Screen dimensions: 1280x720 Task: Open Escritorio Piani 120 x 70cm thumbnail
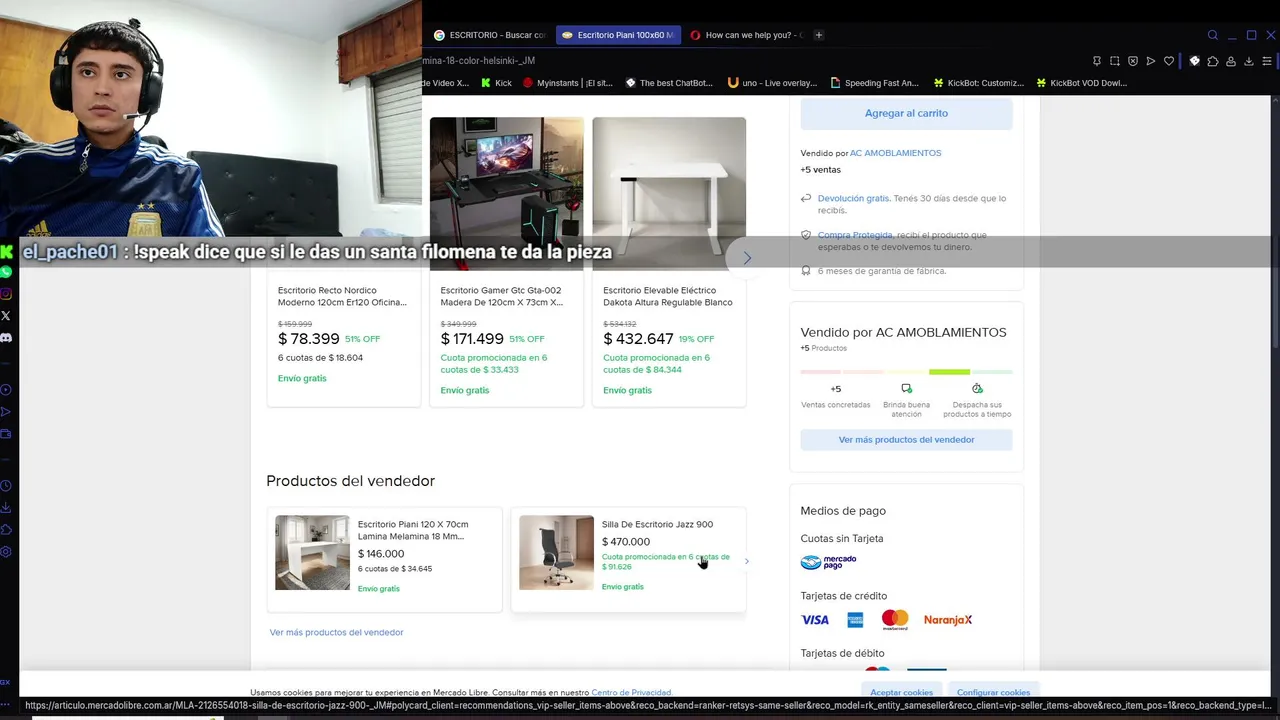pyautogui.click(x=312, y=552)
